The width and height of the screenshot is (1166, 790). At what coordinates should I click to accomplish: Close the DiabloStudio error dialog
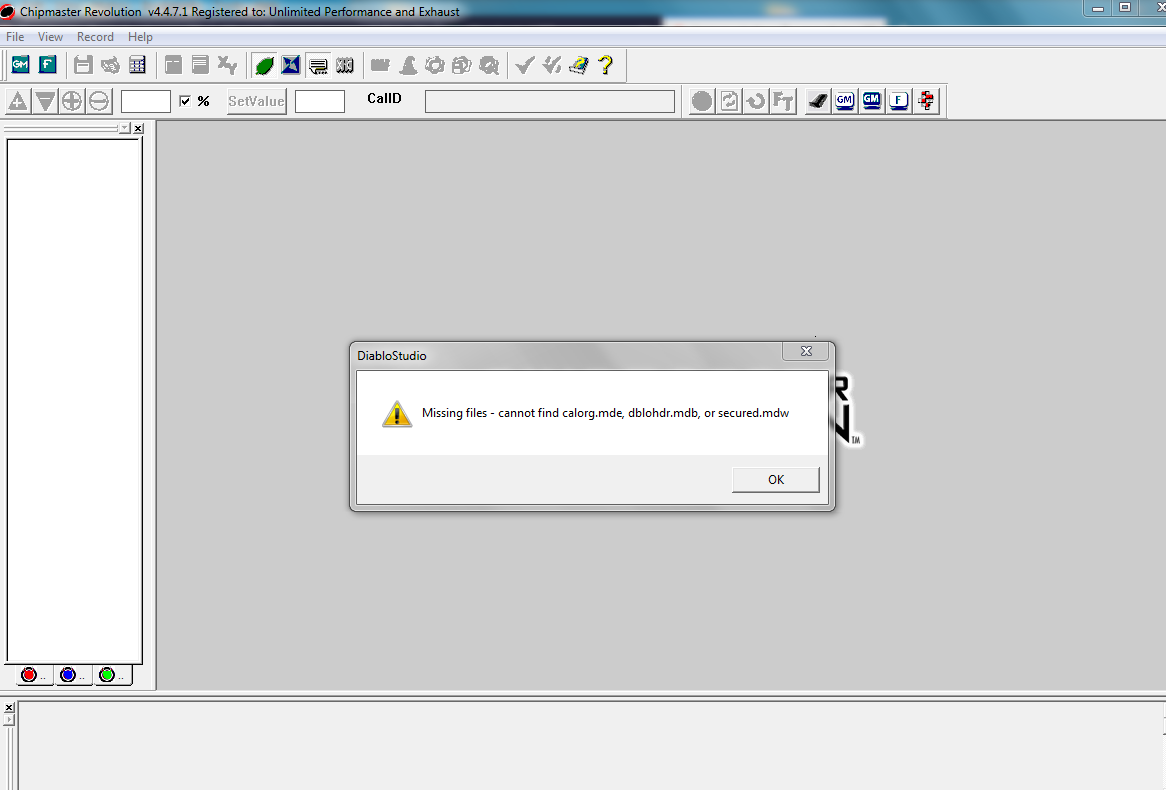[805, 351]
